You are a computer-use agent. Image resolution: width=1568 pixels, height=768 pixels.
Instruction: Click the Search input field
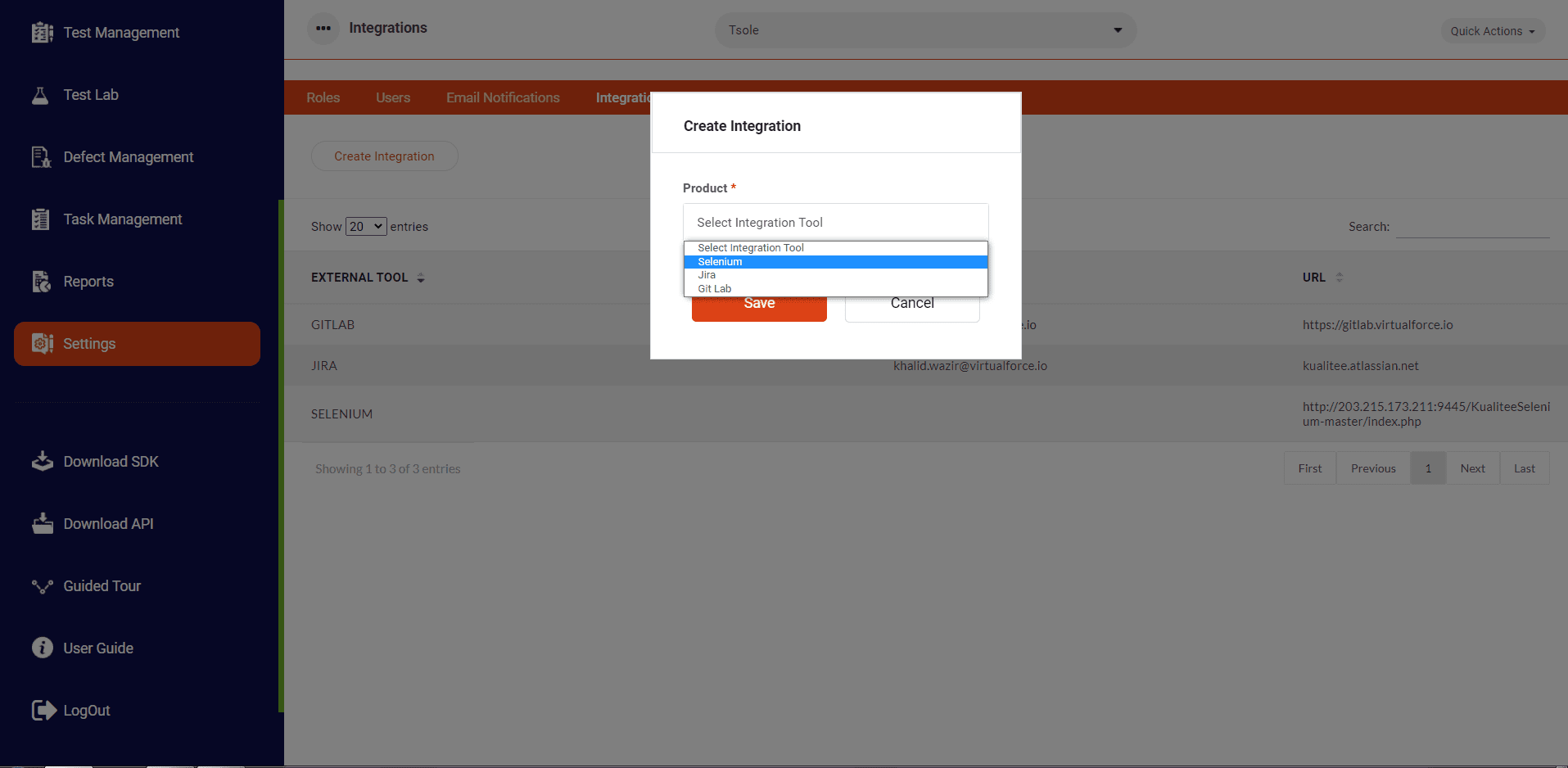coord(1471,227)
